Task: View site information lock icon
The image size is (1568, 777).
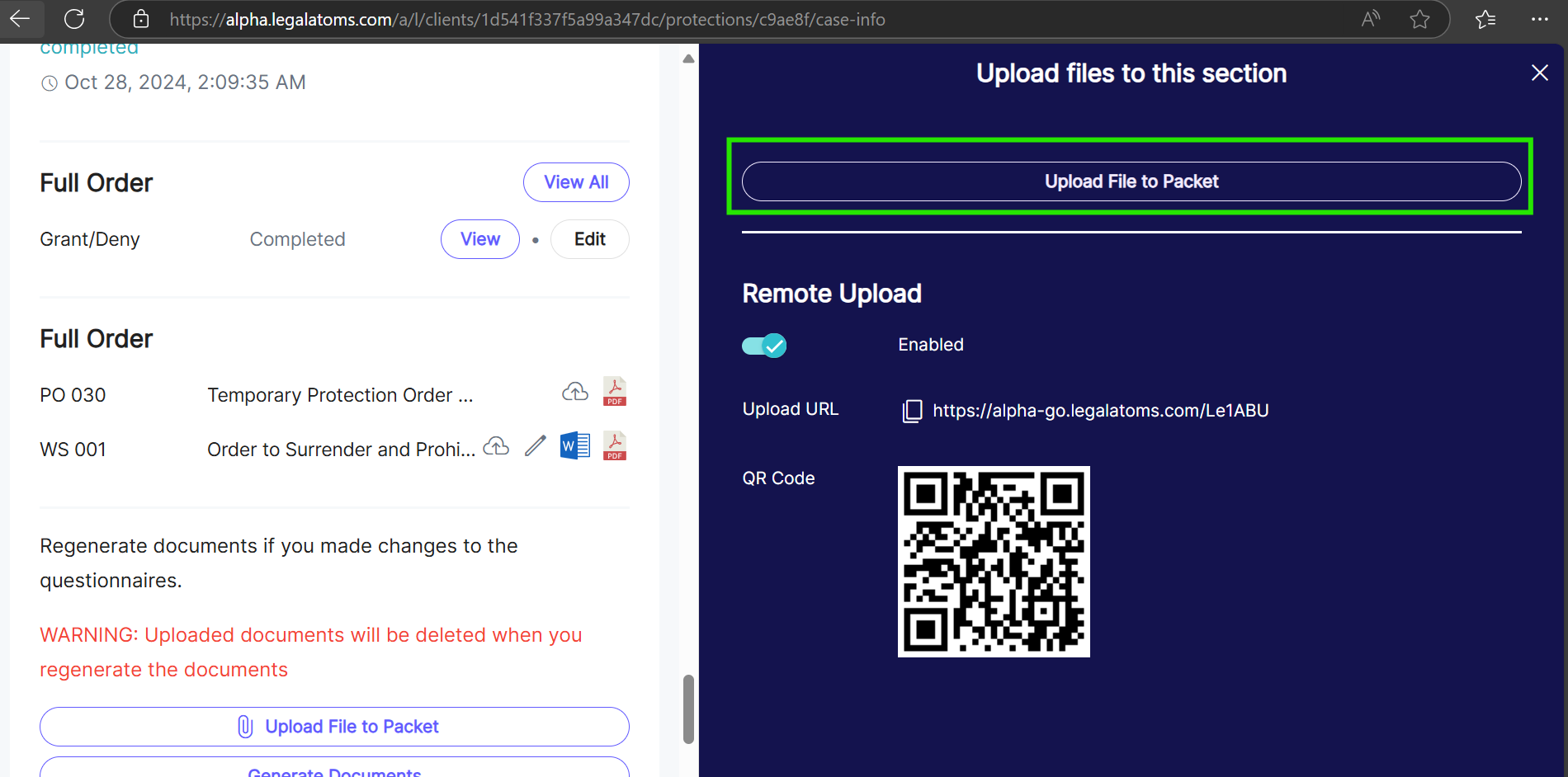Action: tap(141, 19)
